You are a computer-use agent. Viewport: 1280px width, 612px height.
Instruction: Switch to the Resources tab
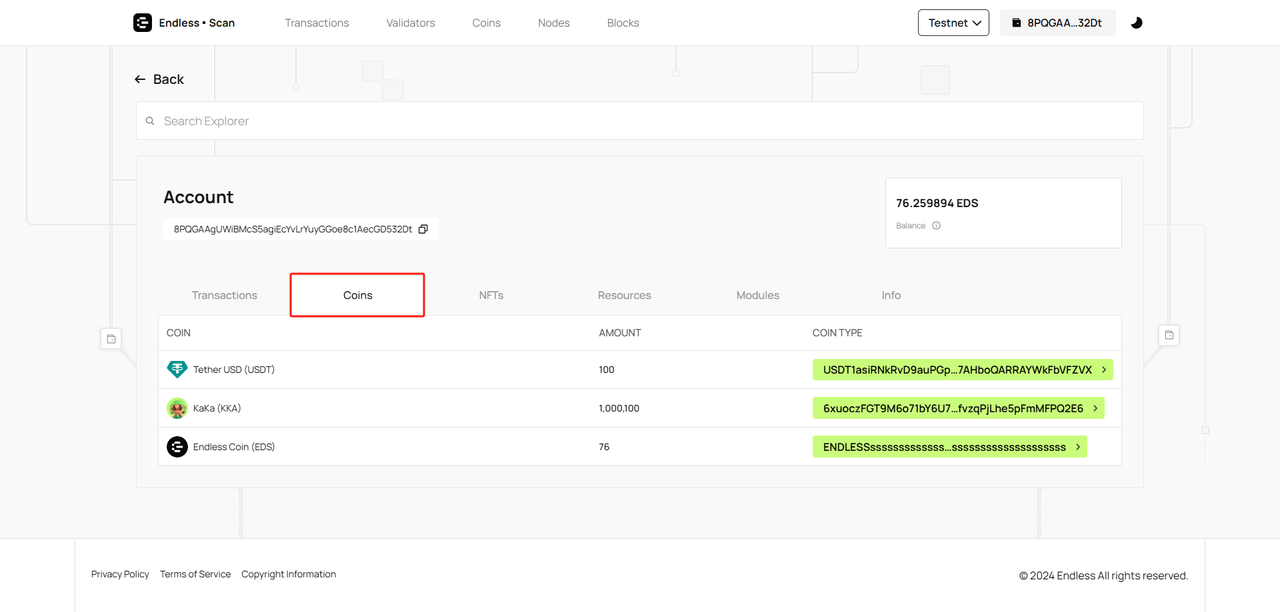click(624, 295)
